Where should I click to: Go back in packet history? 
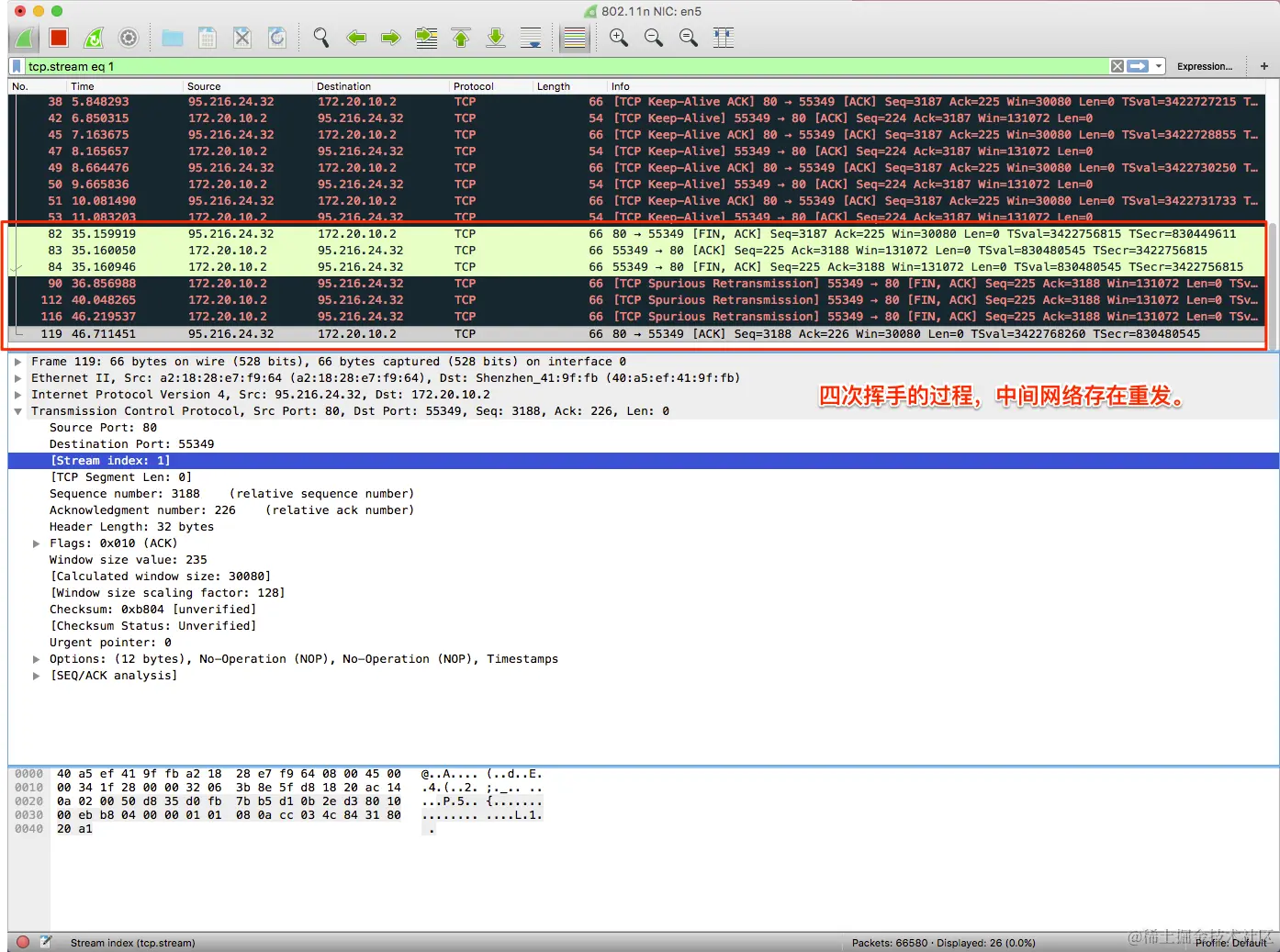[356, 38]
